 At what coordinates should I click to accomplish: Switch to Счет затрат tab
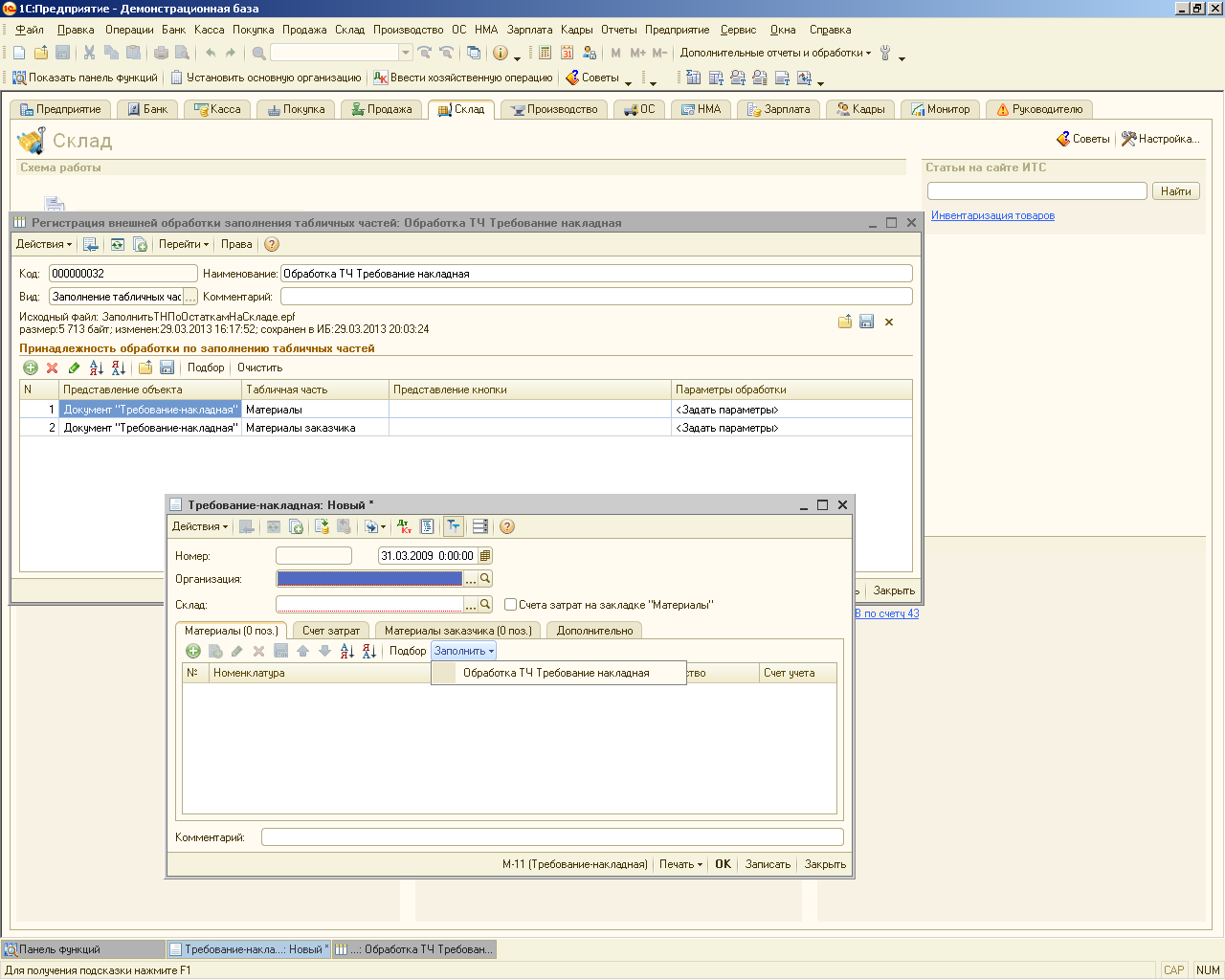[331, 631]
